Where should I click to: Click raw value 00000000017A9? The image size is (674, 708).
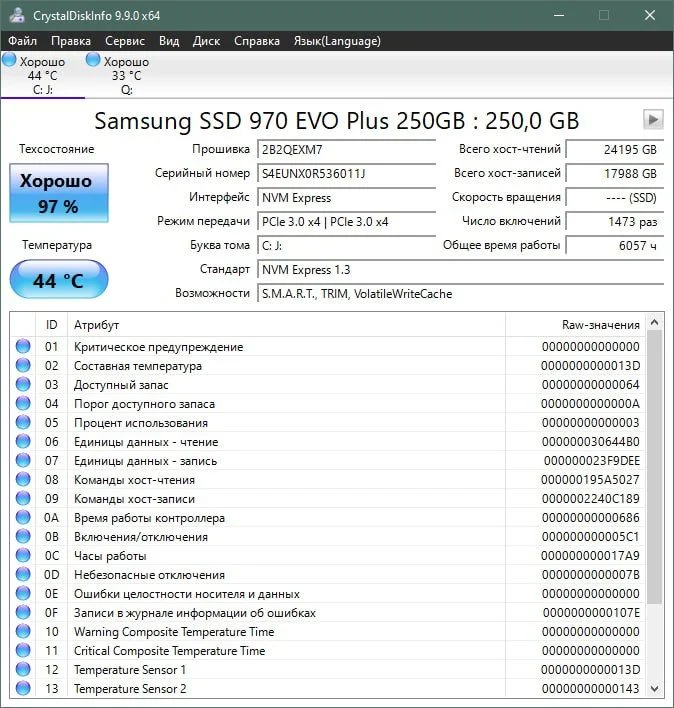click(x=590, y=555)
